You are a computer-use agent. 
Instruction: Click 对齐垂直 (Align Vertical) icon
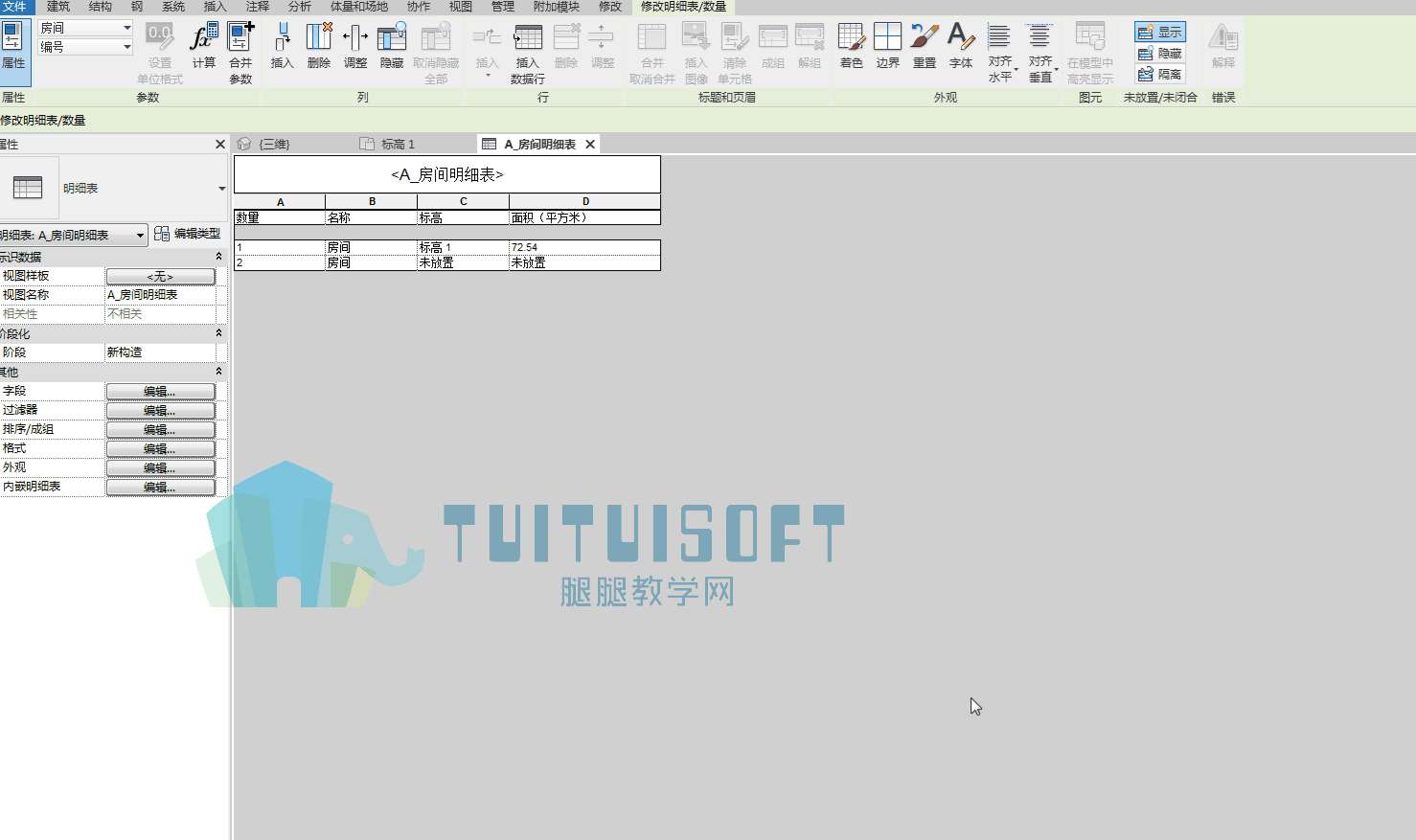pos(1040,54)
